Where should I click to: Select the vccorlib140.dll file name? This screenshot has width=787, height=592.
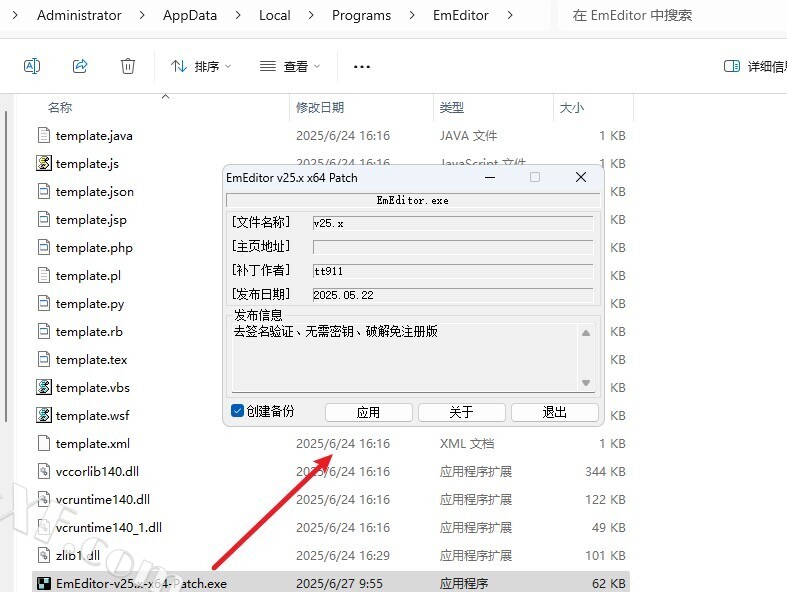(x=97, y=471)
